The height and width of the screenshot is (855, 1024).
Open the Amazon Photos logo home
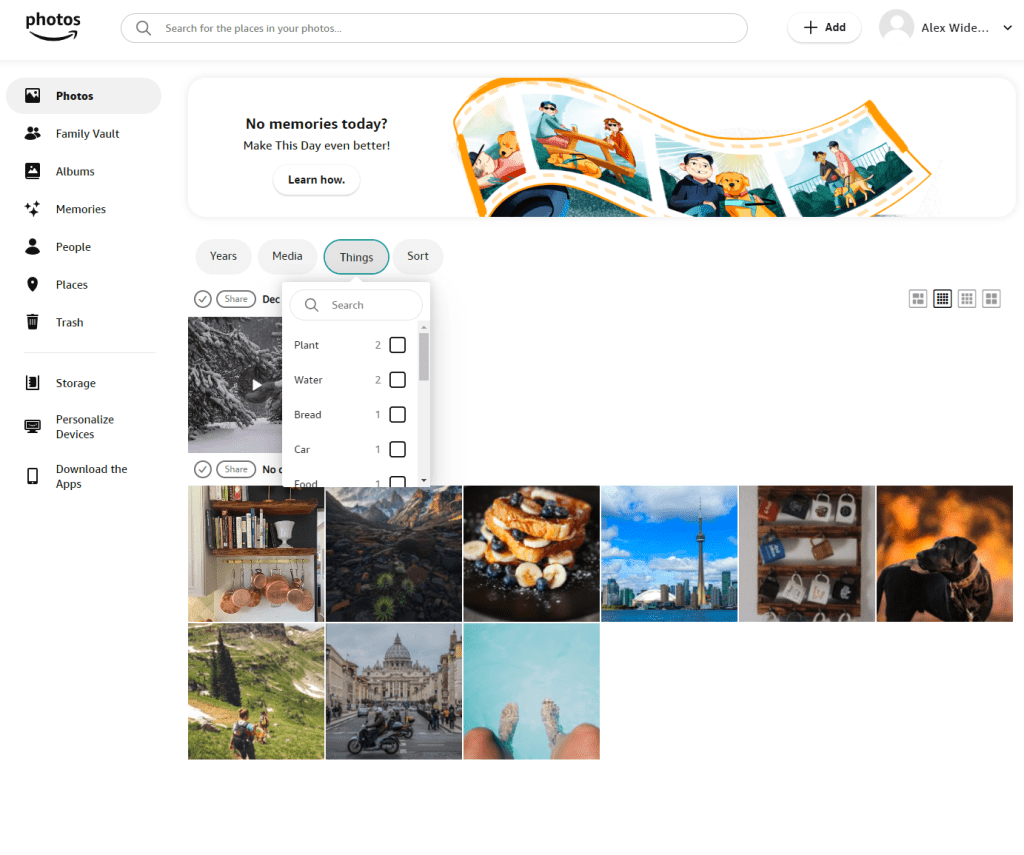(x=53, y=27)
